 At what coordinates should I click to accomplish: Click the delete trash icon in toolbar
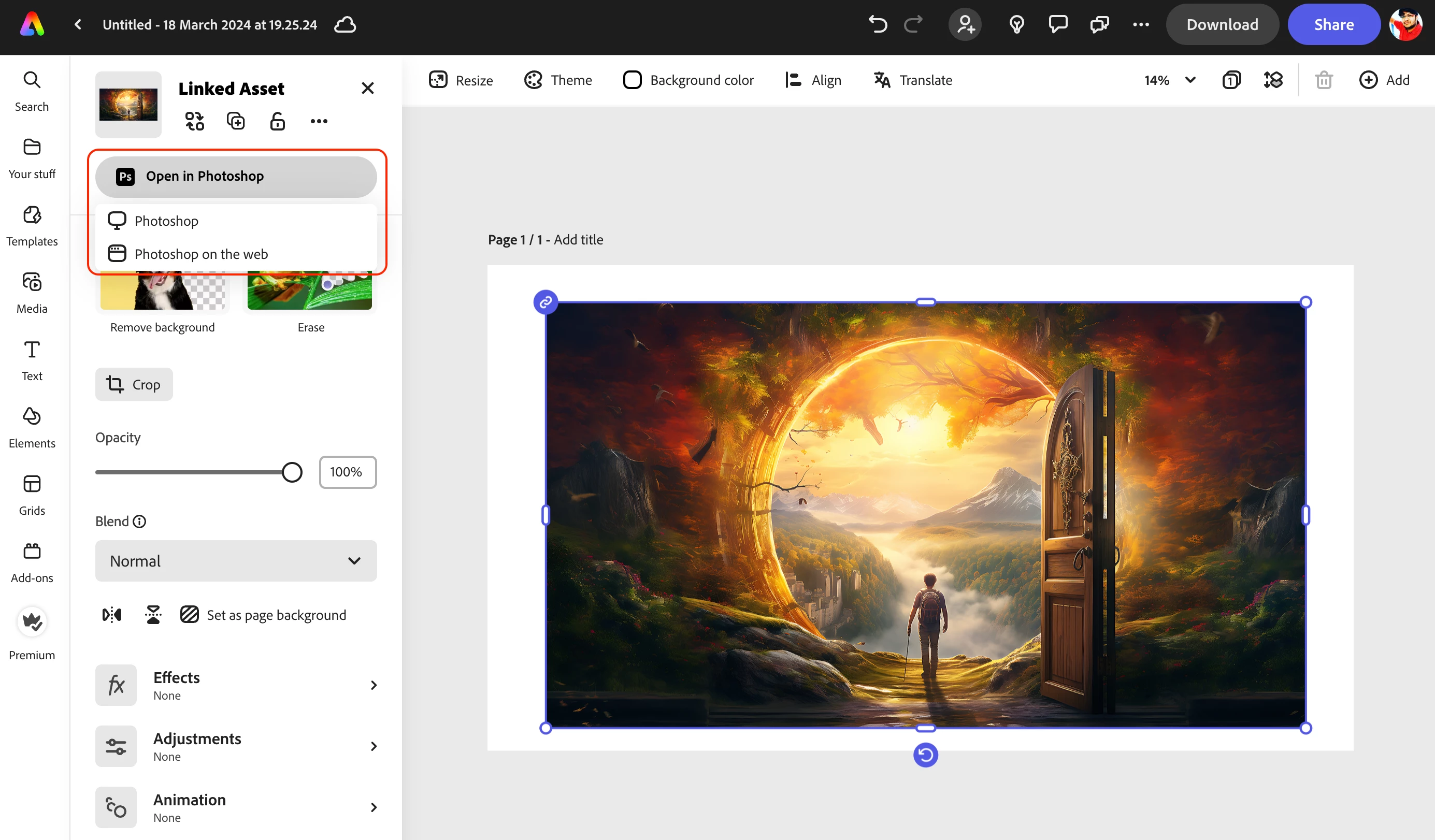1324,80
